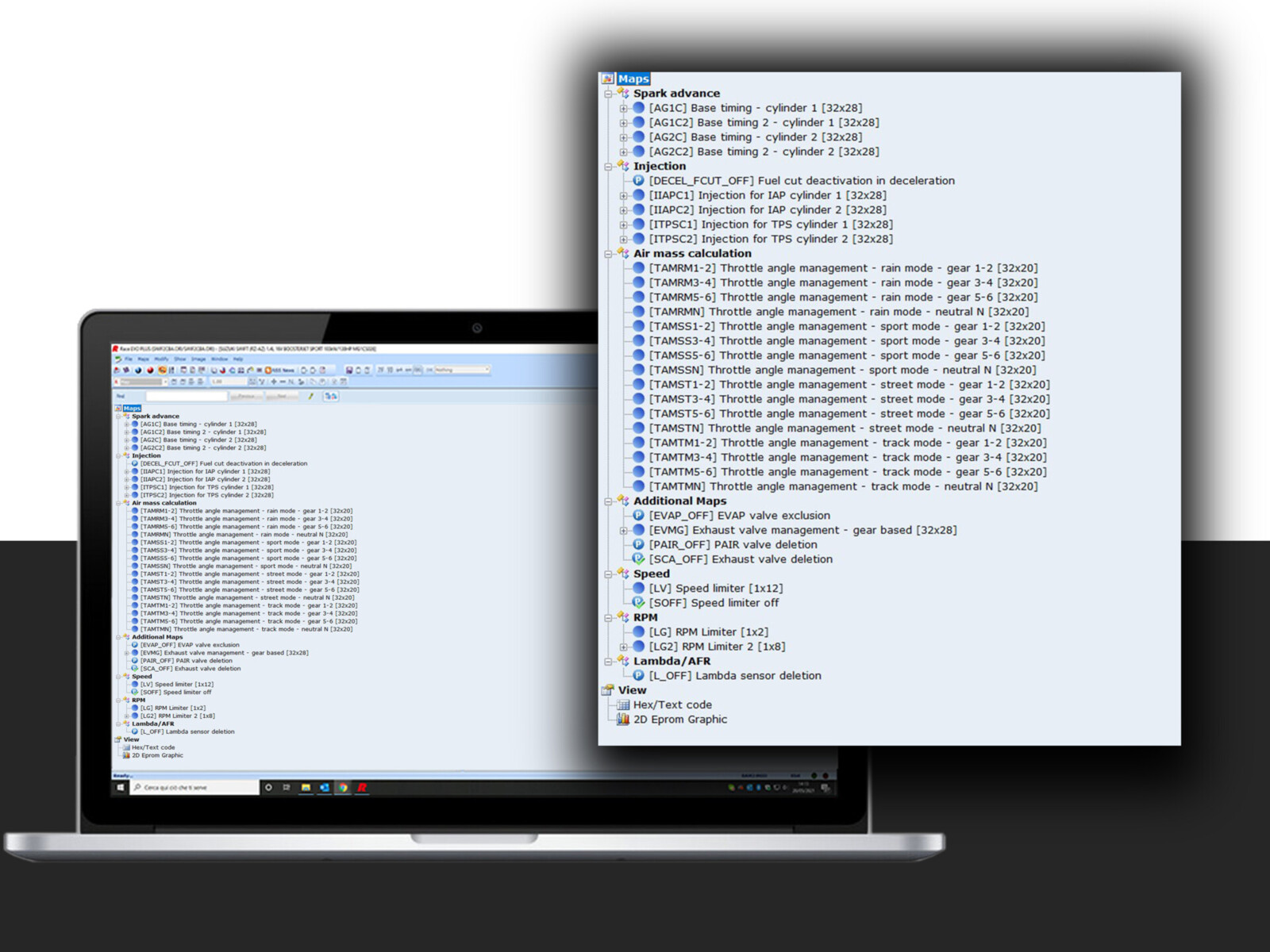This screenshot has height=952, width=1270.
Task: Click the Previous button in find bar
Action: tap(246, 396)
